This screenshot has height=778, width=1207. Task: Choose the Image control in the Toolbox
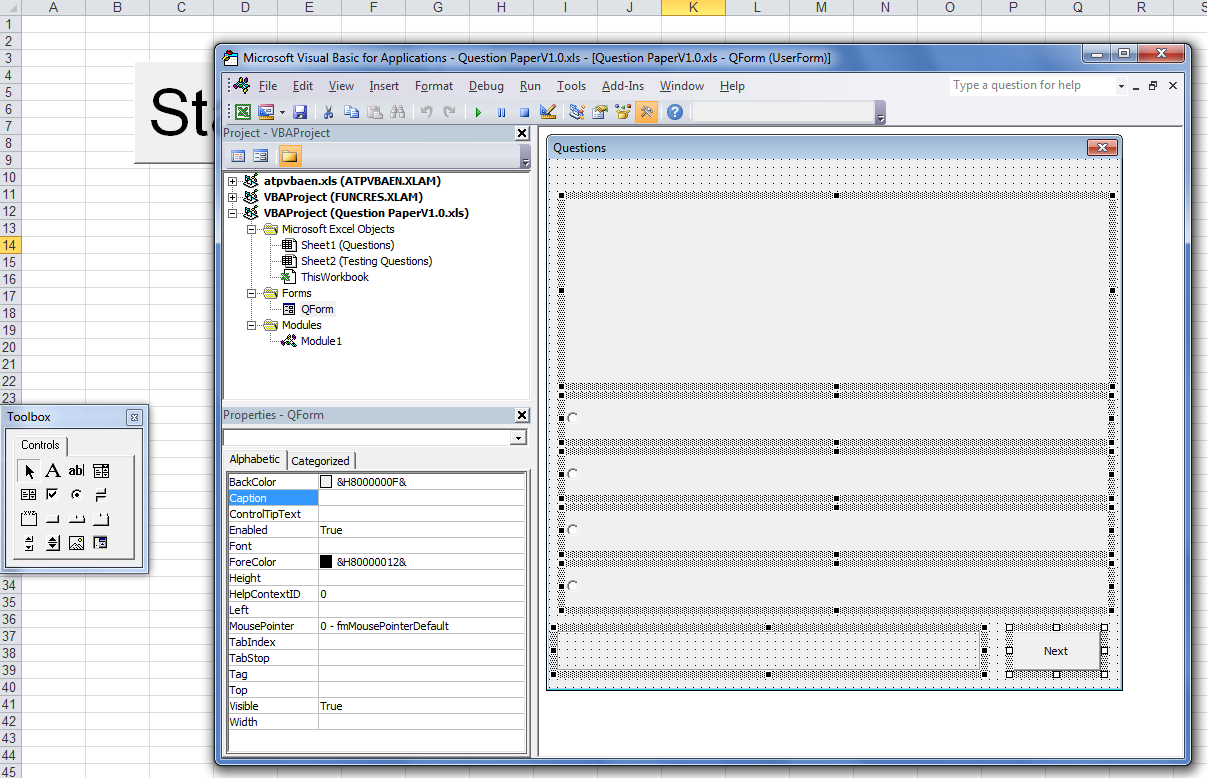click(77, 543)
